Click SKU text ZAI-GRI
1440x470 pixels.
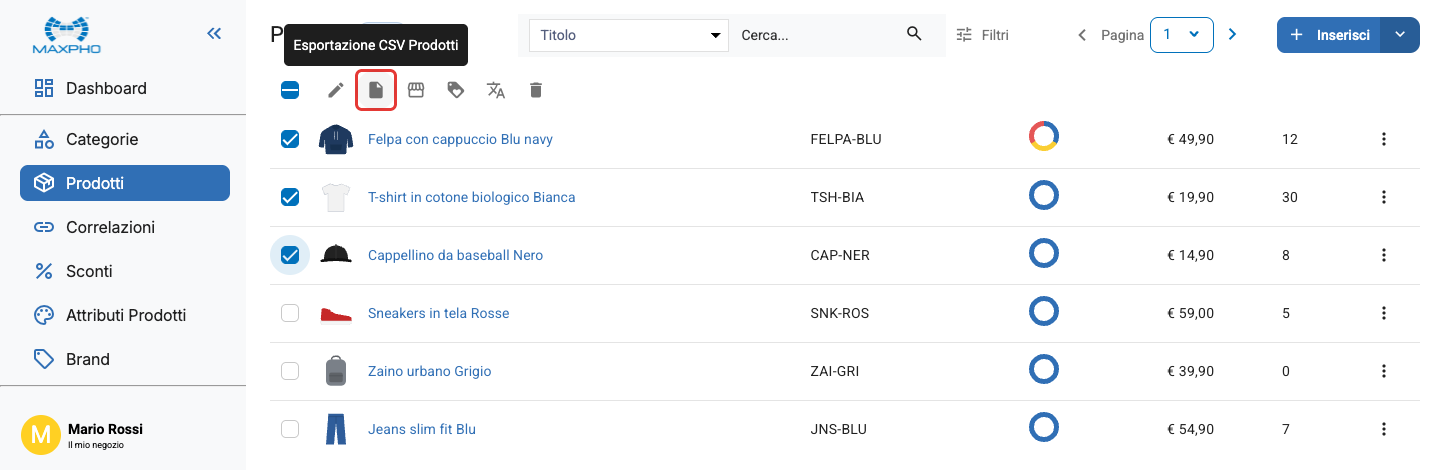click(x=834, y=371)
